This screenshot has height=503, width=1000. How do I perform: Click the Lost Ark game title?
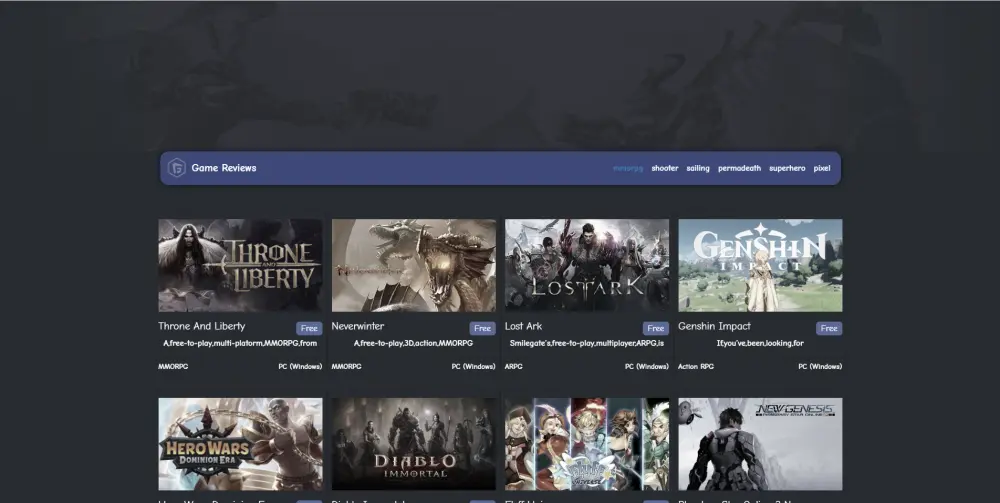coord(524,326)
